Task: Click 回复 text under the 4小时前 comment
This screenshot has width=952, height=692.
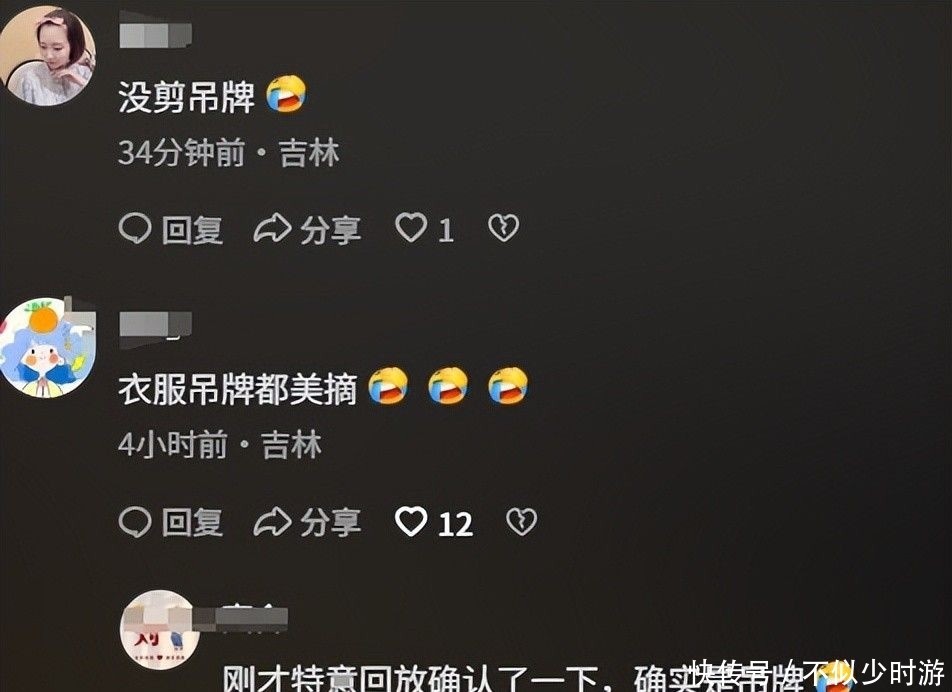Action: (192, 523)
